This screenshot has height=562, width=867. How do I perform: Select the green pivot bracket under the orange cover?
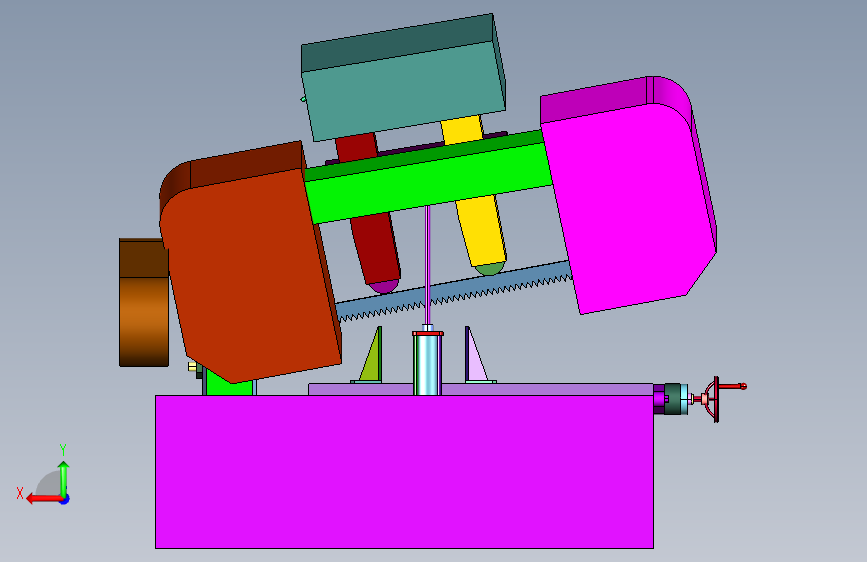228,385
